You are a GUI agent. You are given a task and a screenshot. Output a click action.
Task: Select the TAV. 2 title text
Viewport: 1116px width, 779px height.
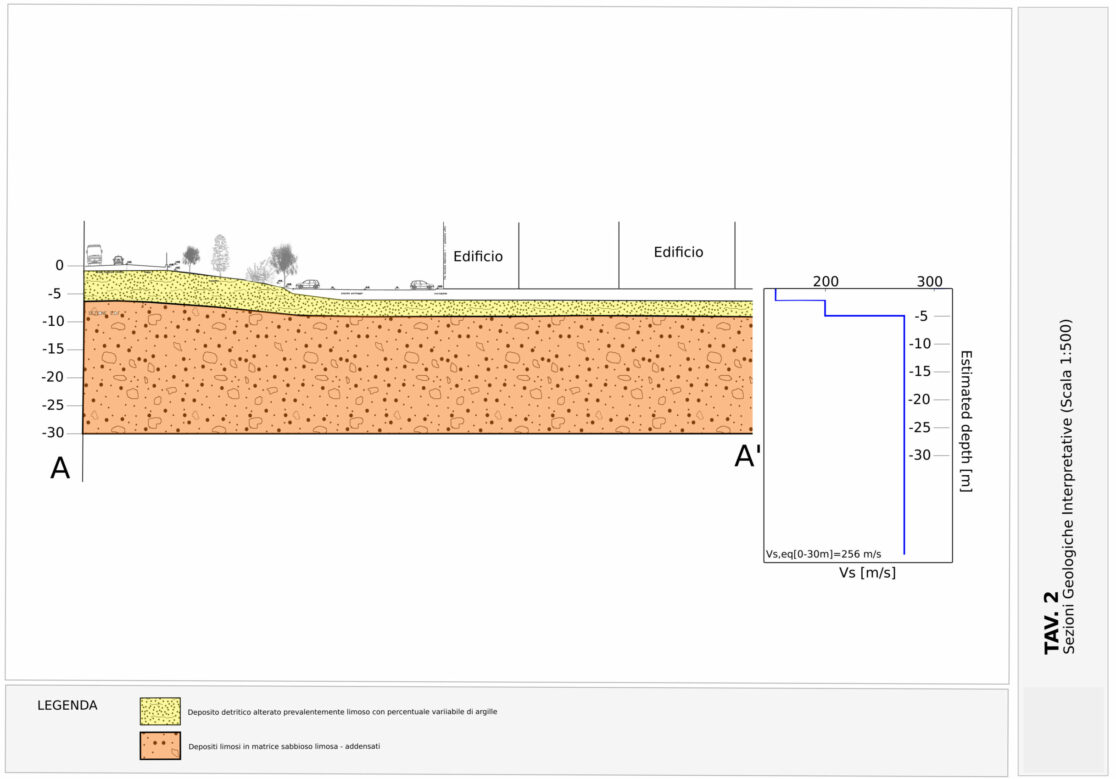1052,622
